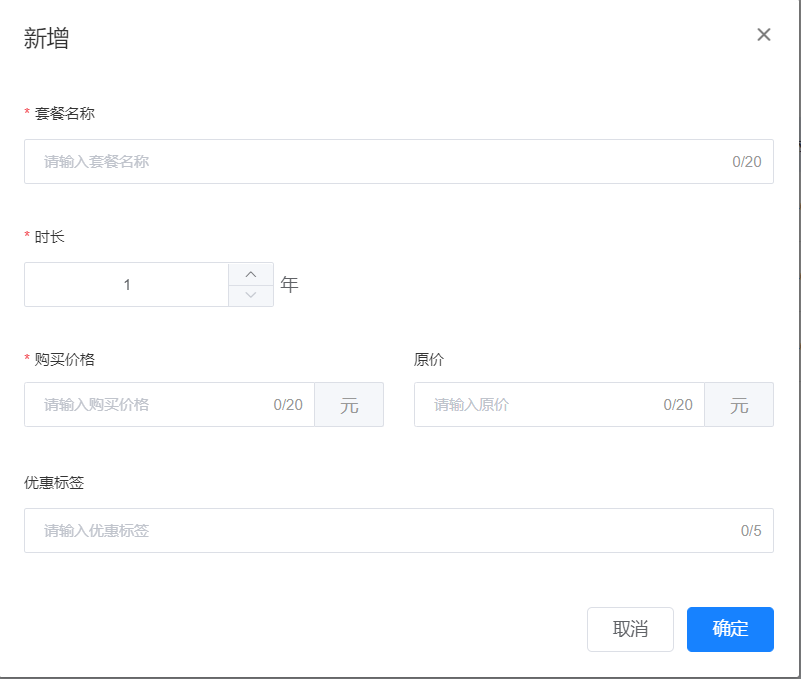Click the 购买价格 field label
The height and width of the screenshot is (679, 801).
tap(65, 359)
